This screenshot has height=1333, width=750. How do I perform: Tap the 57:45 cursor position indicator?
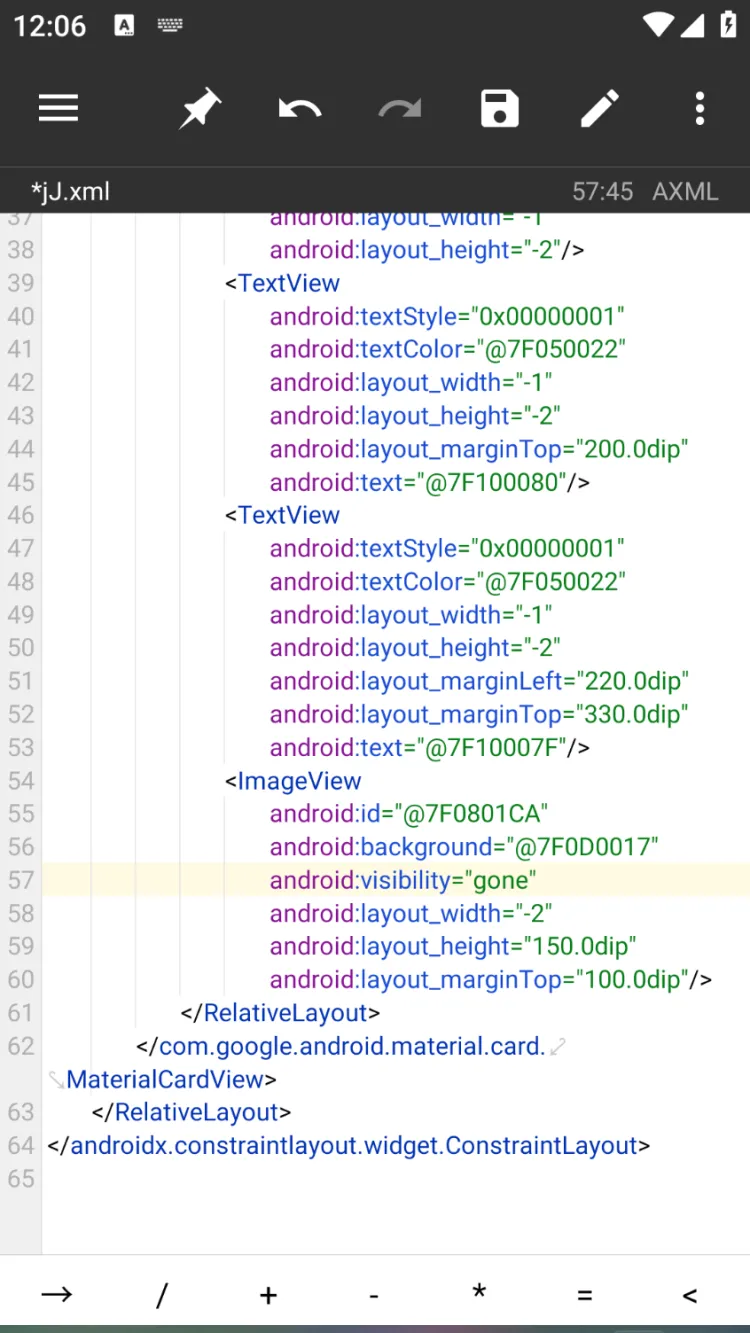point(602,191)
